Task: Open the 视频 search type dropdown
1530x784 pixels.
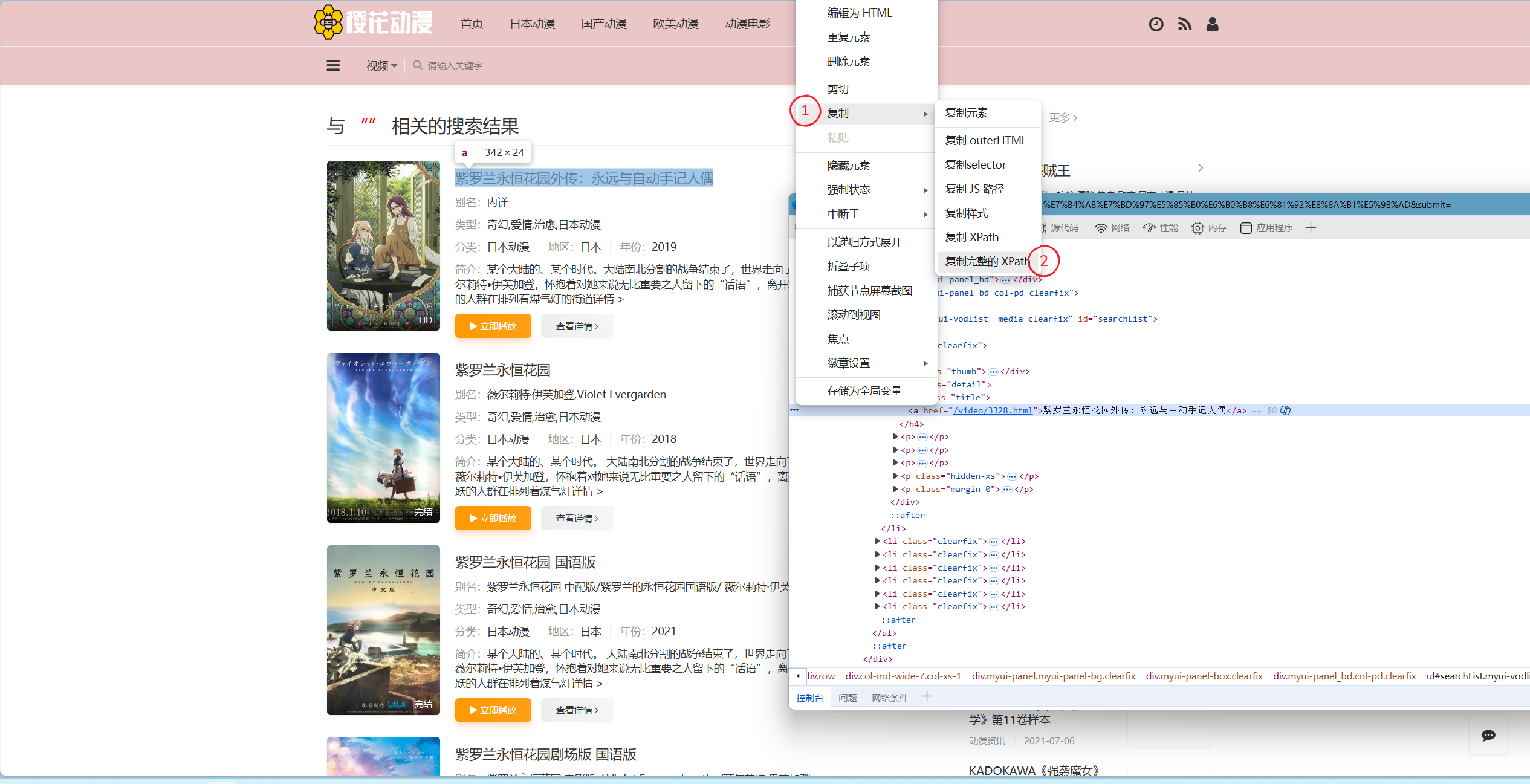Action: (381, 65)
